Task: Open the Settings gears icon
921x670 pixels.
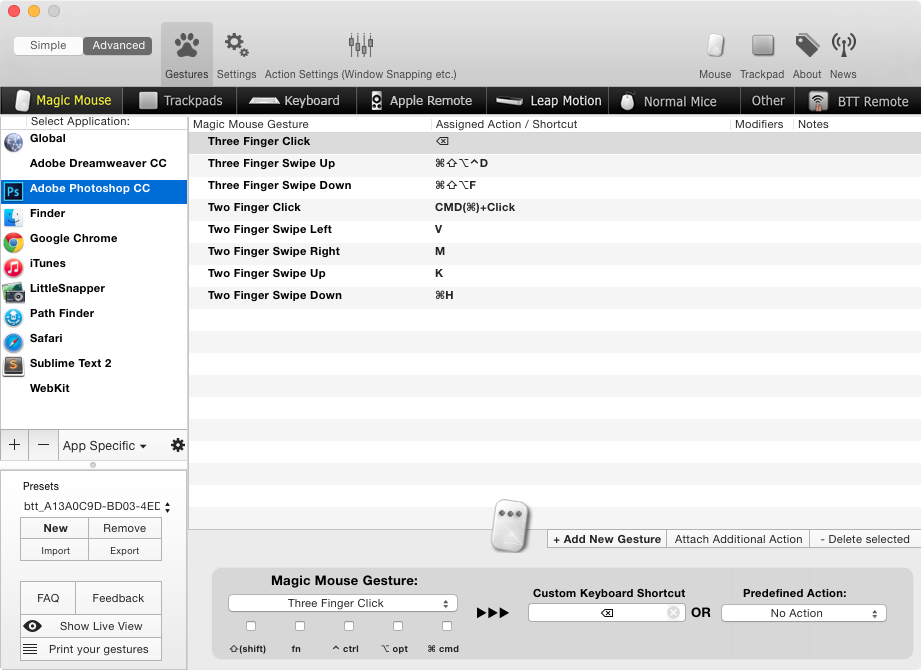Action: (x=236, y=45)
